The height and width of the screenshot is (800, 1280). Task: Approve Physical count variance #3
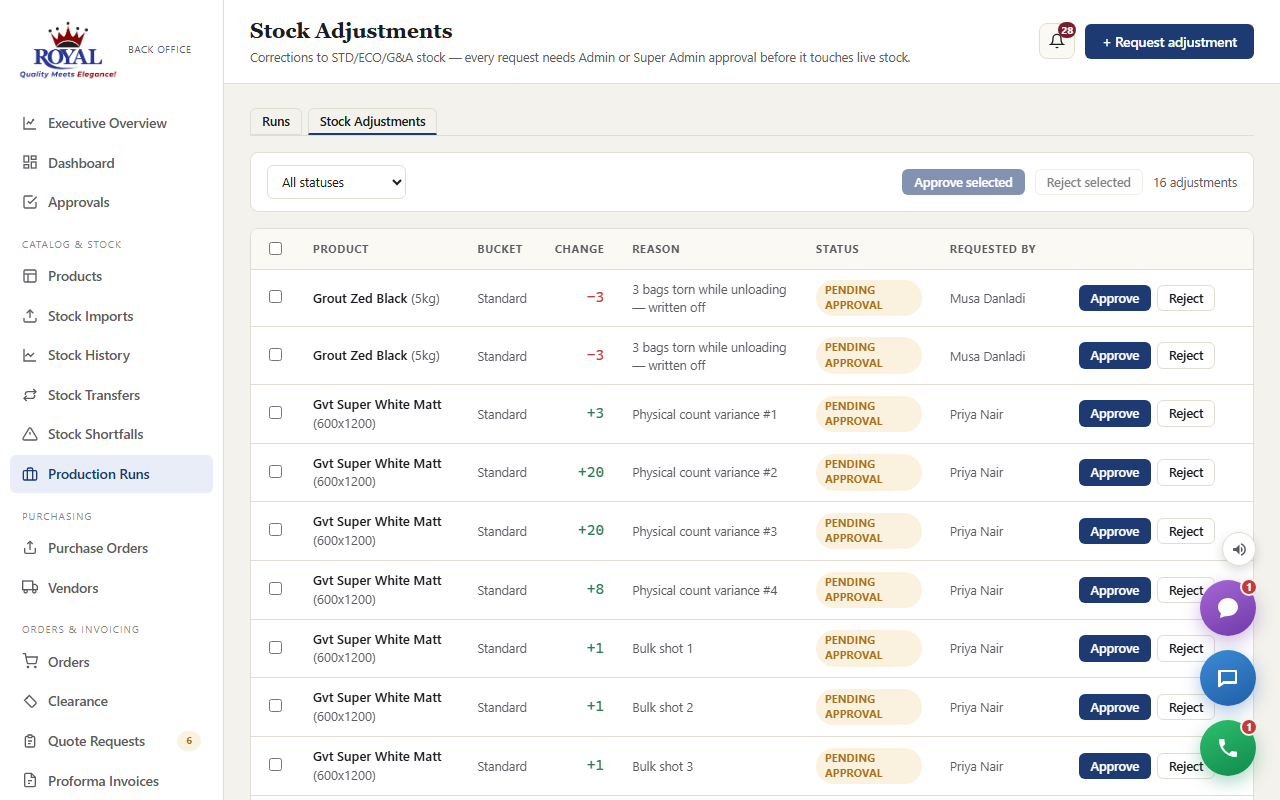[x=1114, y=531]
